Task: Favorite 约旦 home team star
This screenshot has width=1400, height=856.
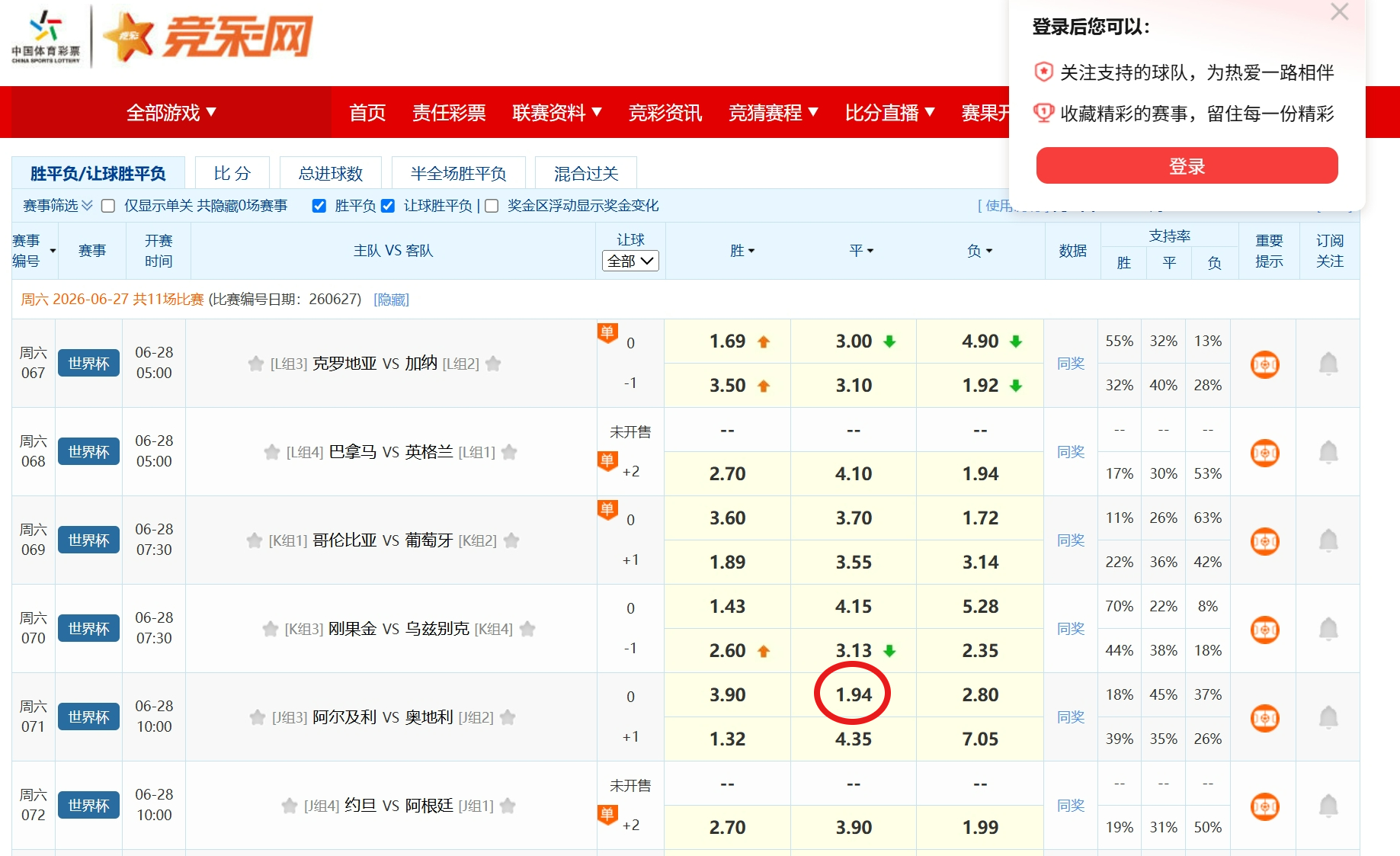Action: [290, 806]
